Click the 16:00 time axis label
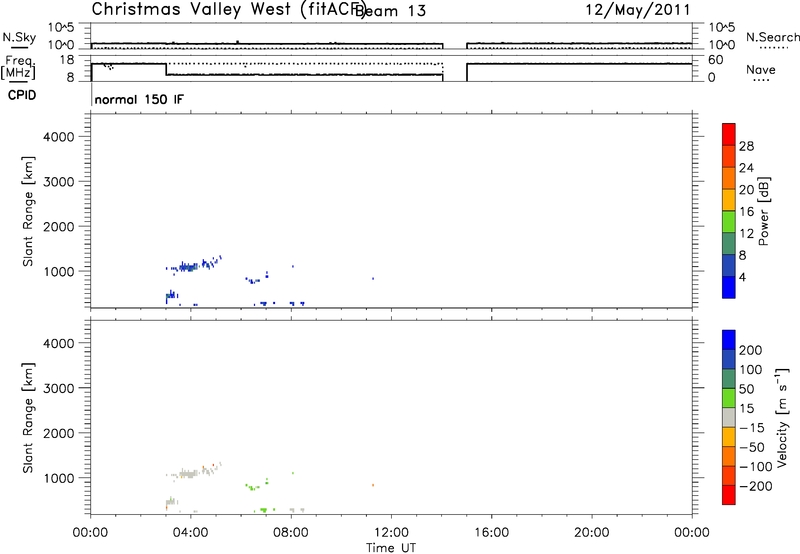 click(x=491, y=533)
